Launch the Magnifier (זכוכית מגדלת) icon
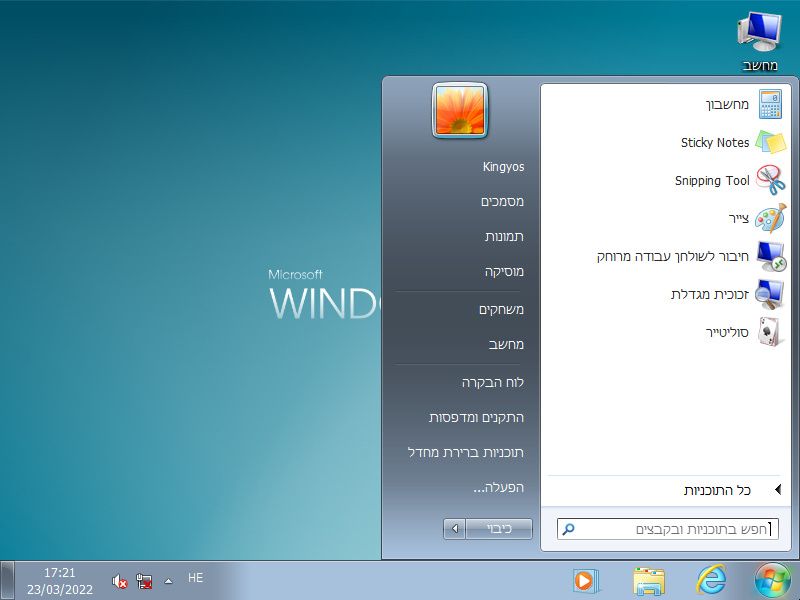The width and height of the screenshot is (800, 600). (770, 294)
